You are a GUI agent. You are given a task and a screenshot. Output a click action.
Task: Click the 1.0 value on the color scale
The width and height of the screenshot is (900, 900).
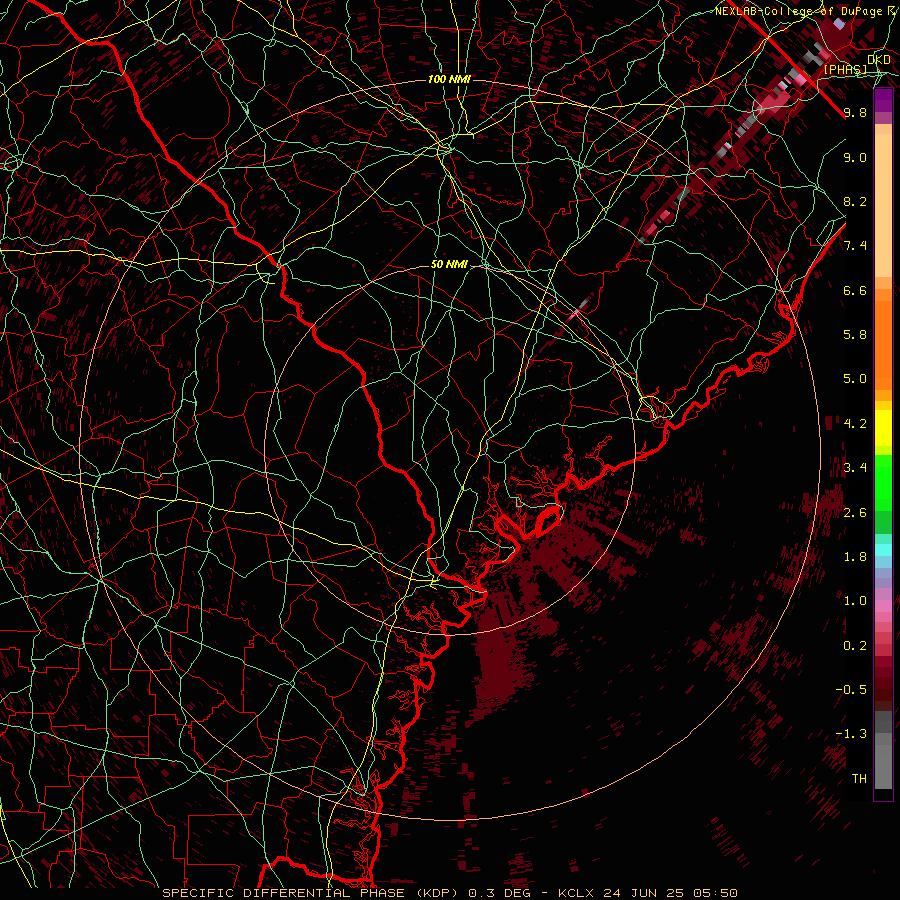855,601
